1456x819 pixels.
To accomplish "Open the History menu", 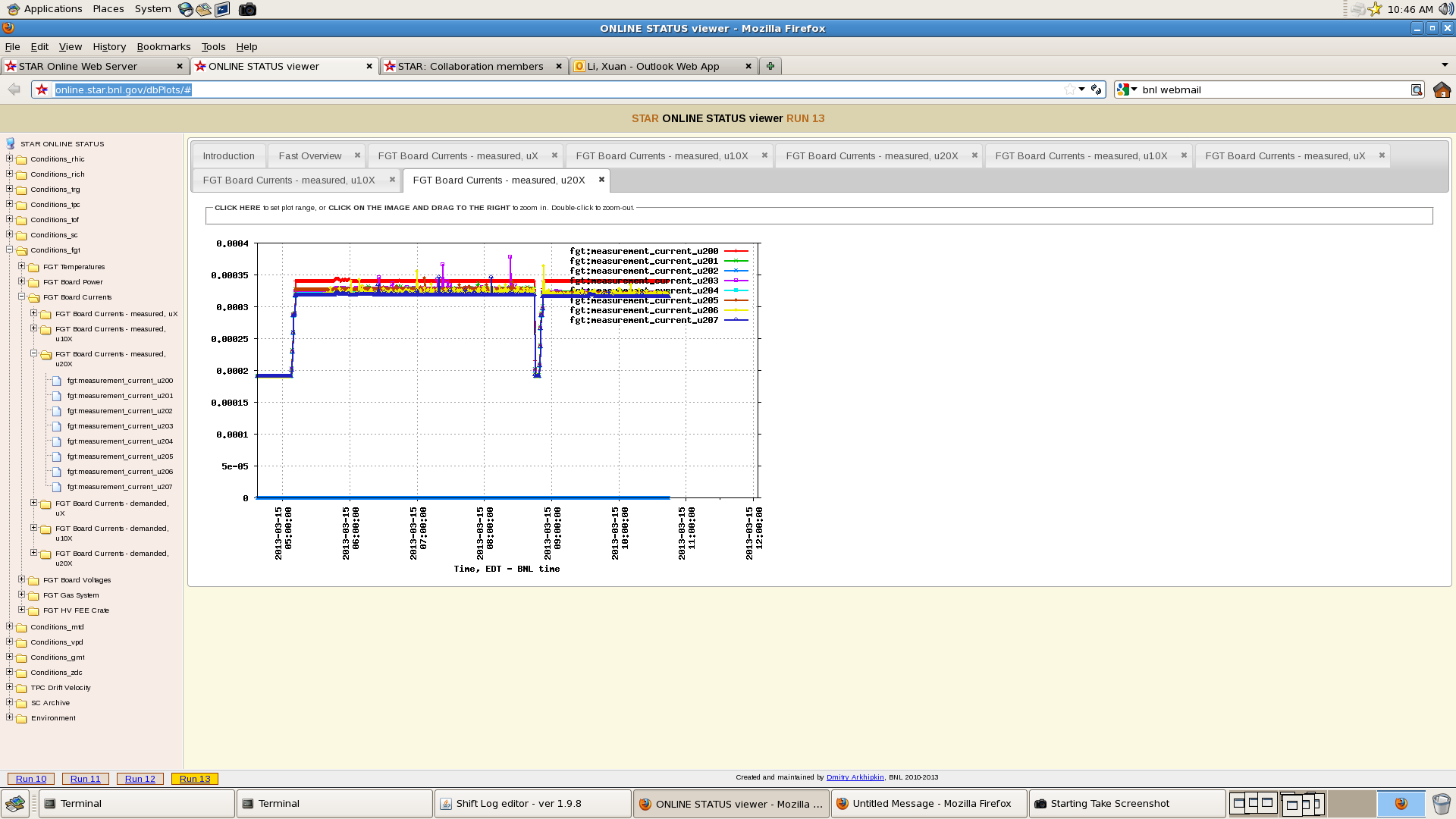I will 109,46.
